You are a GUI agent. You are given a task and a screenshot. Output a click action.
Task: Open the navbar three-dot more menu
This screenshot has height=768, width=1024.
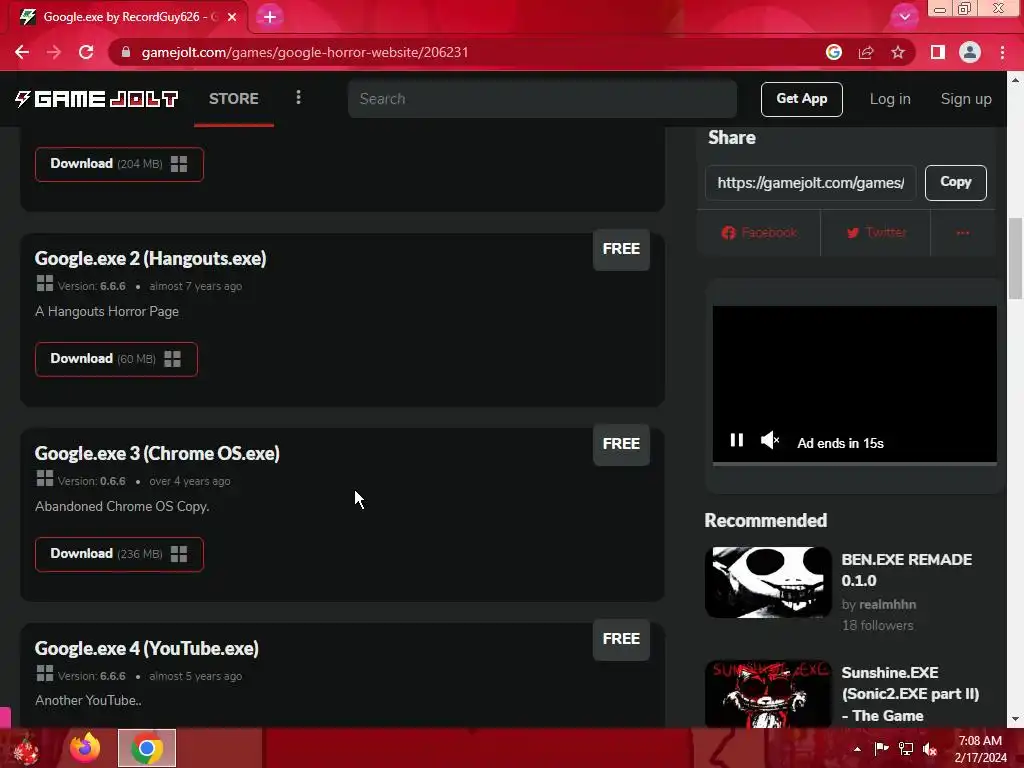(298, 97)
